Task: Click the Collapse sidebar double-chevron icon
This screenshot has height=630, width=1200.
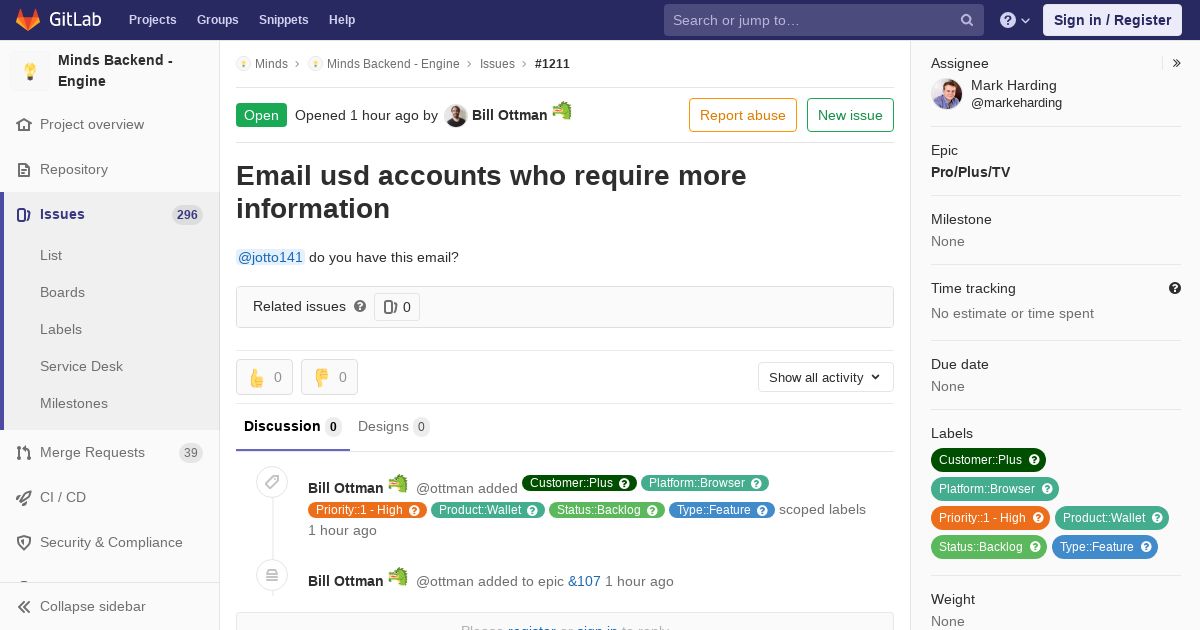Action: (24, 607)
